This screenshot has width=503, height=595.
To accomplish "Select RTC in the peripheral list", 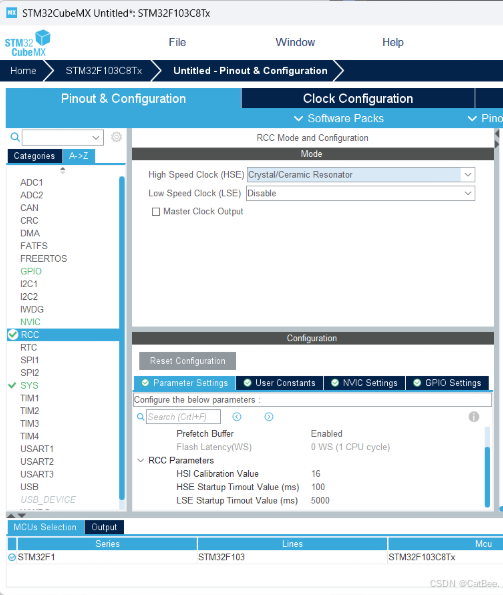I will [28, 348].
